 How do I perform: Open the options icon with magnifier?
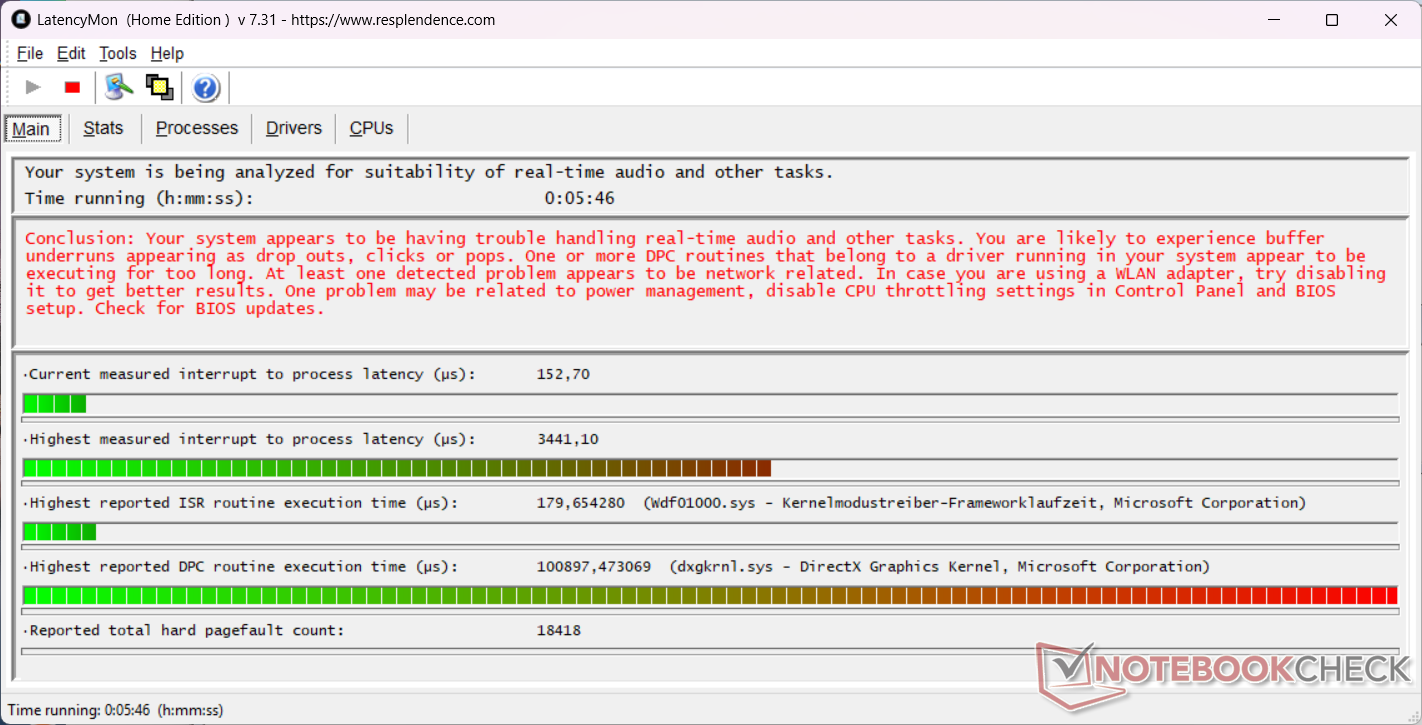(x=119, y=88)
